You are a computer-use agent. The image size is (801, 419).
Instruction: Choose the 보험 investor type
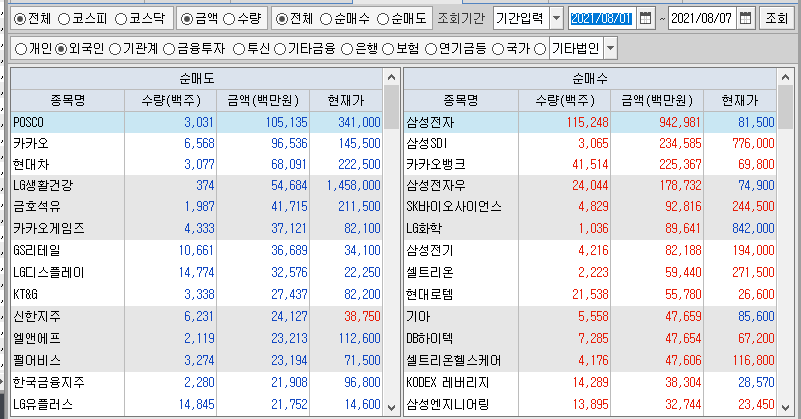point(388,49)
